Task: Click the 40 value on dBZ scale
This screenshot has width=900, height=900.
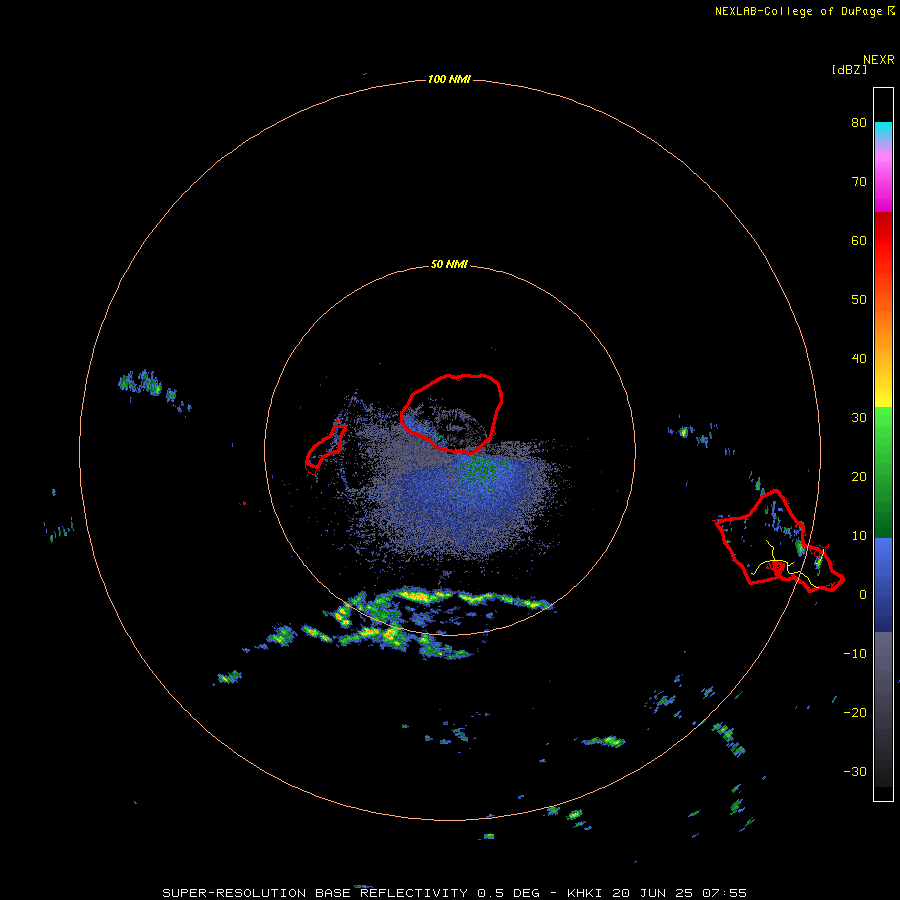Action: [859, 359]
